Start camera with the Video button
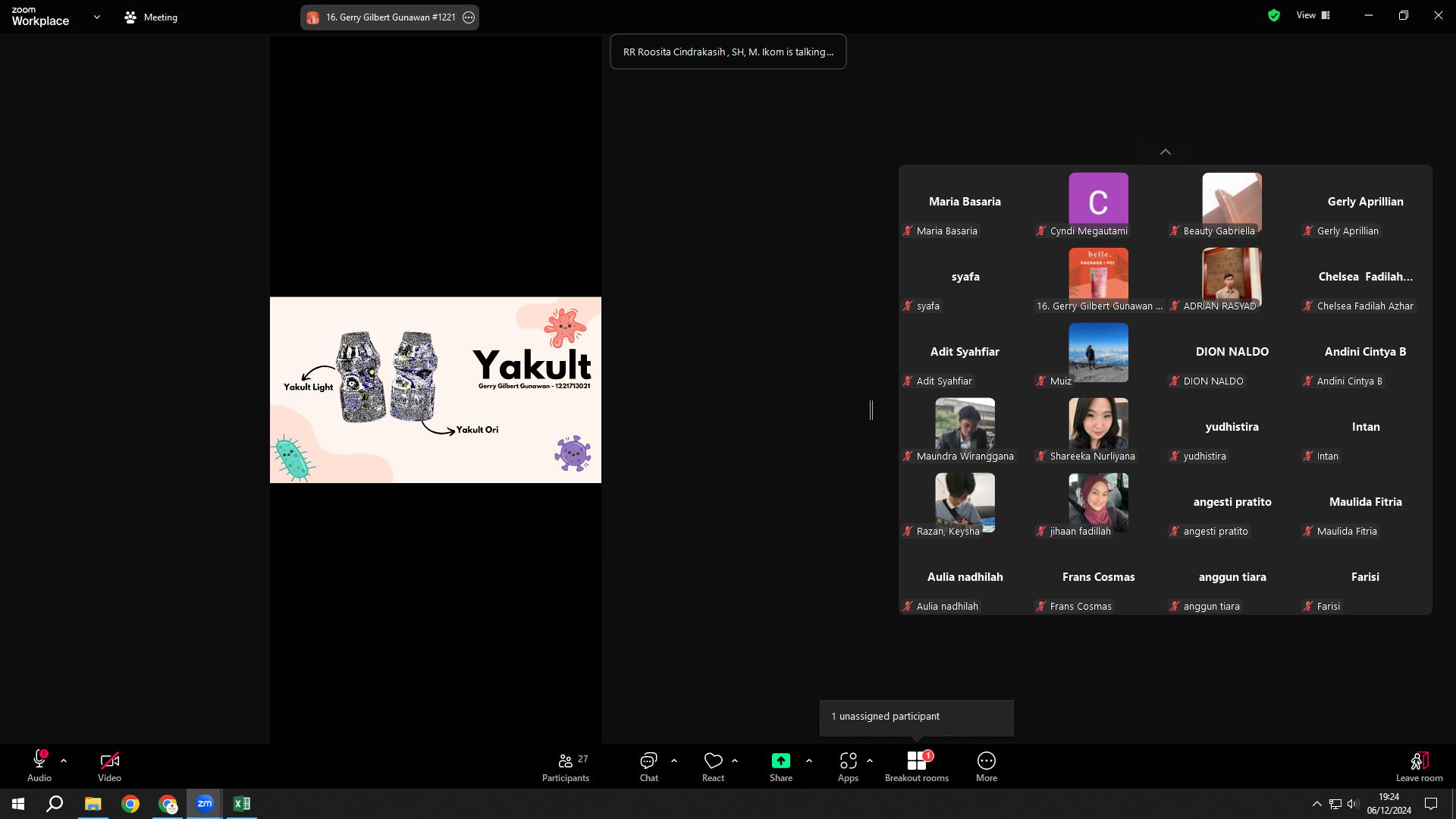1456x819 pixels. pyautogui.click(x=109, y=766)
